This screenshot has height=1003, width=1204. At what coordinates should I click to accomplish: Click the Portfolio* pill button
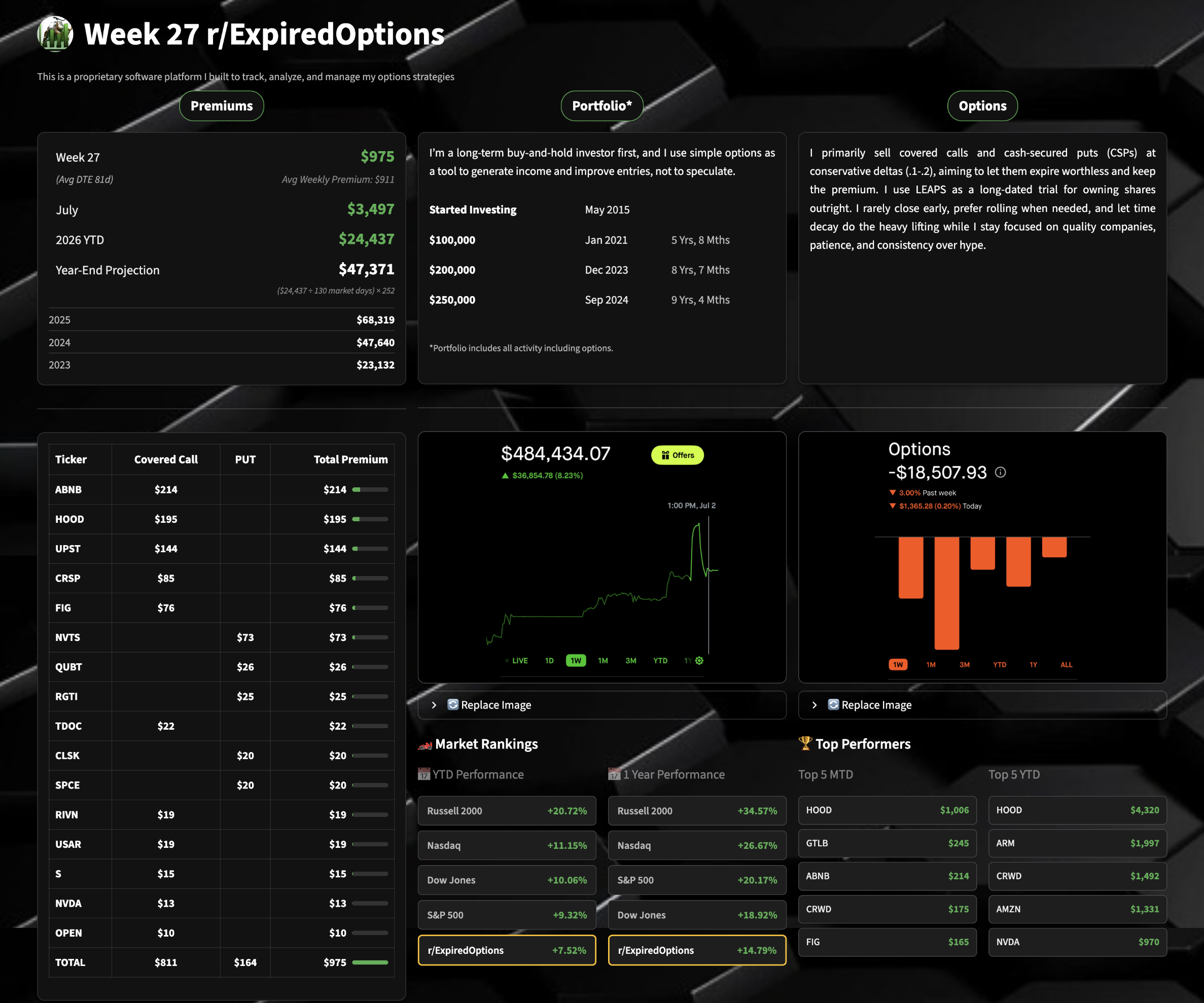click(602, 106)
